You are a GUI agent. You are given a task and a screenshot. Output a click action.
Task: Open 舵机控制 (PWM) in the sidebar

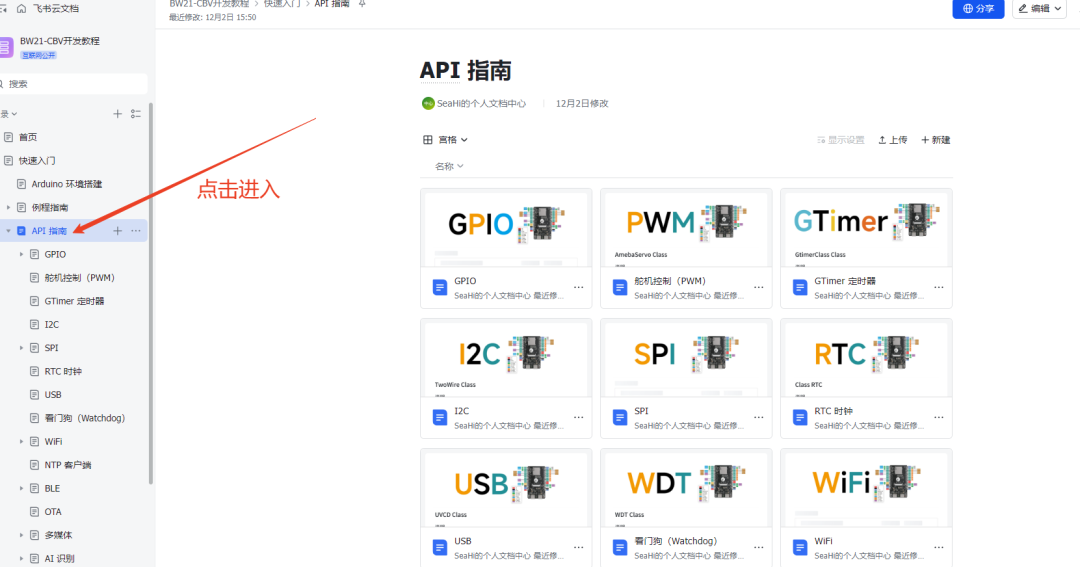coord(80,278)
